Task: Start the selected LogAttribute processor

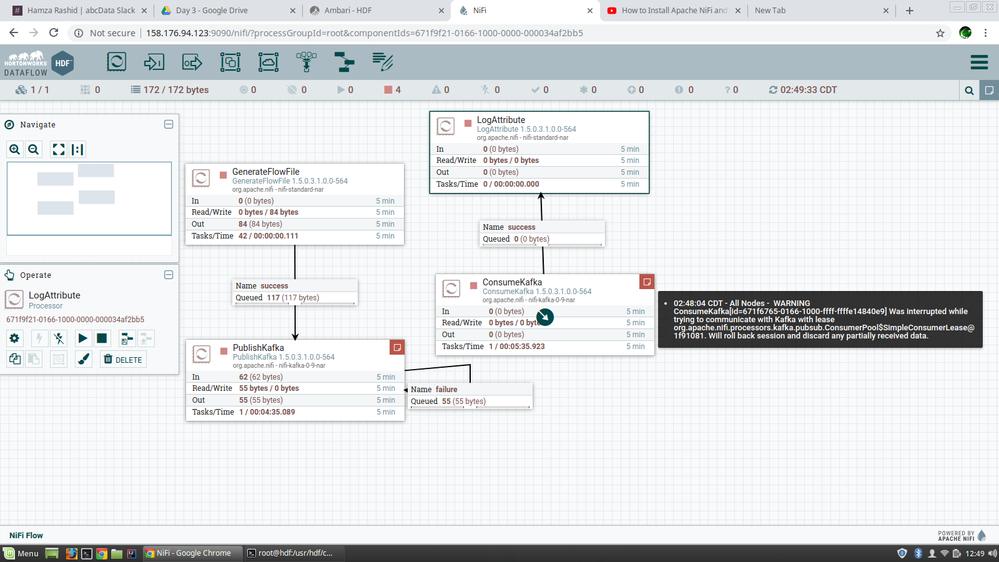Action: coord(82,339)
